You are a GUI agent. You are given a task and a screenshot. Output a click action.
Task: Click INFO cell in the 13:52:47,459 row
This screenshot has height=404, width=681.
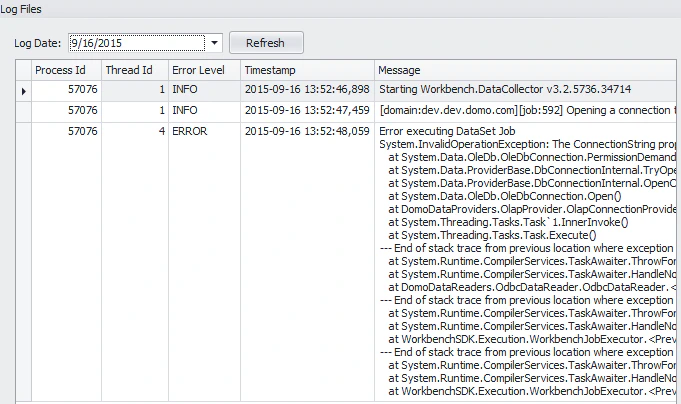(205, 110)
